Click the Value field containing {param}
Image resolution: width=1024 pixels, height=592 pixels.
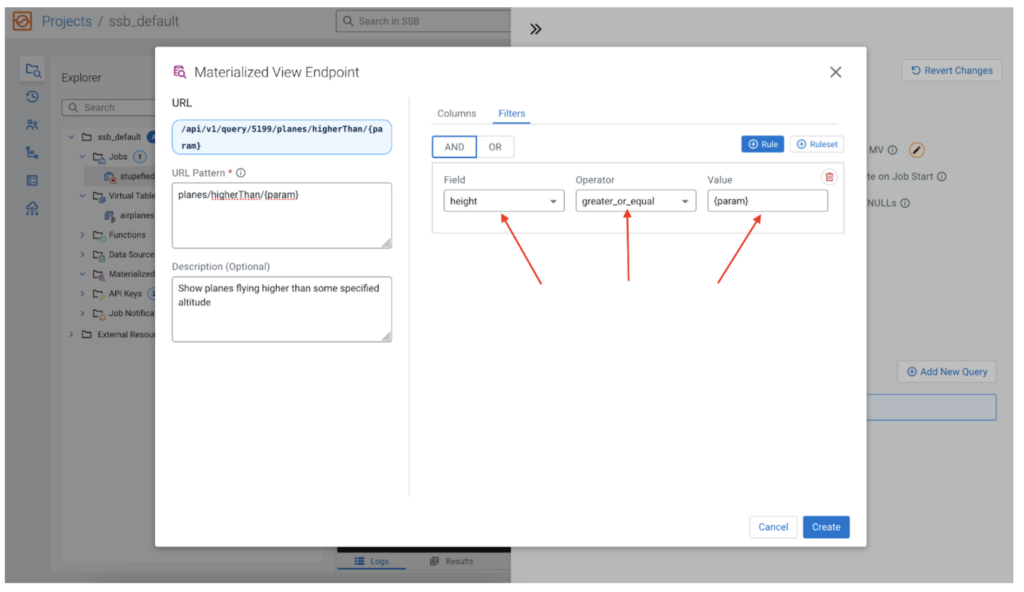tap(767, 201)
